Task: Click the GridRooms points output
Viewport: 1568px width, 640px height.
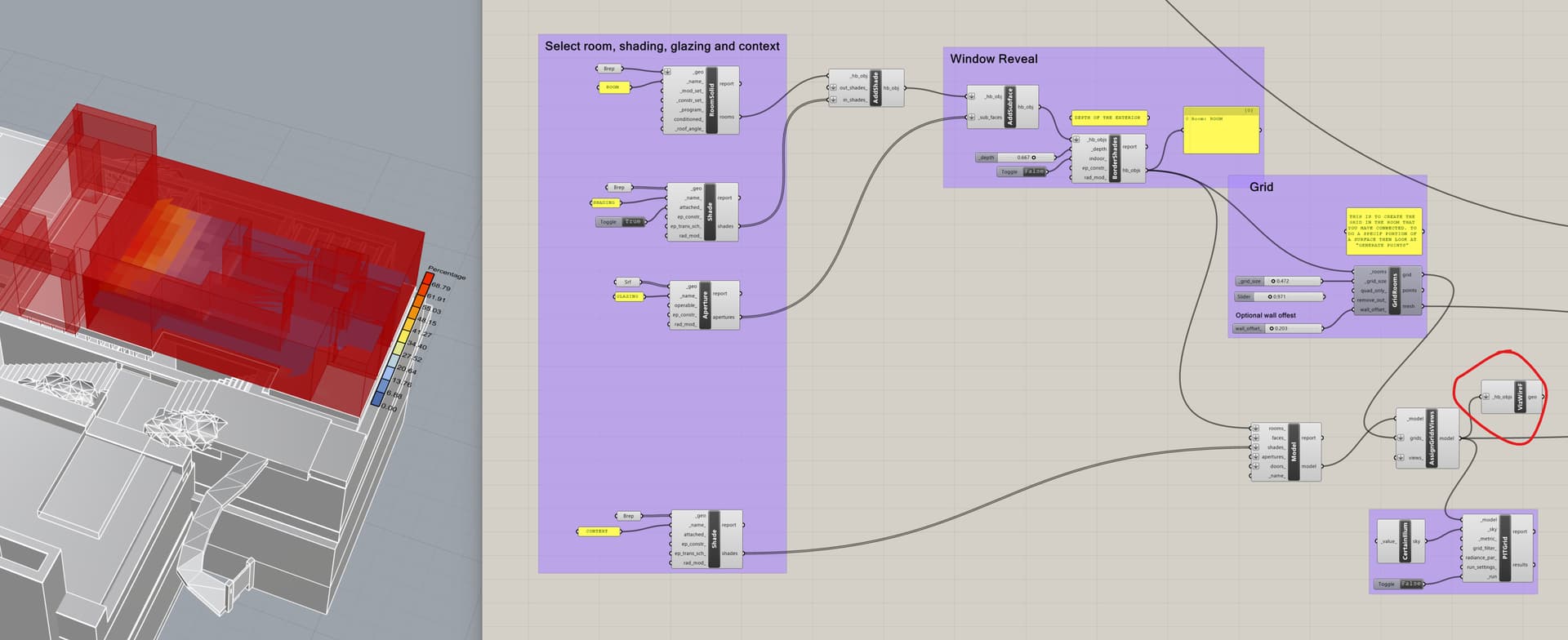Action: (x=1410, y=291)
